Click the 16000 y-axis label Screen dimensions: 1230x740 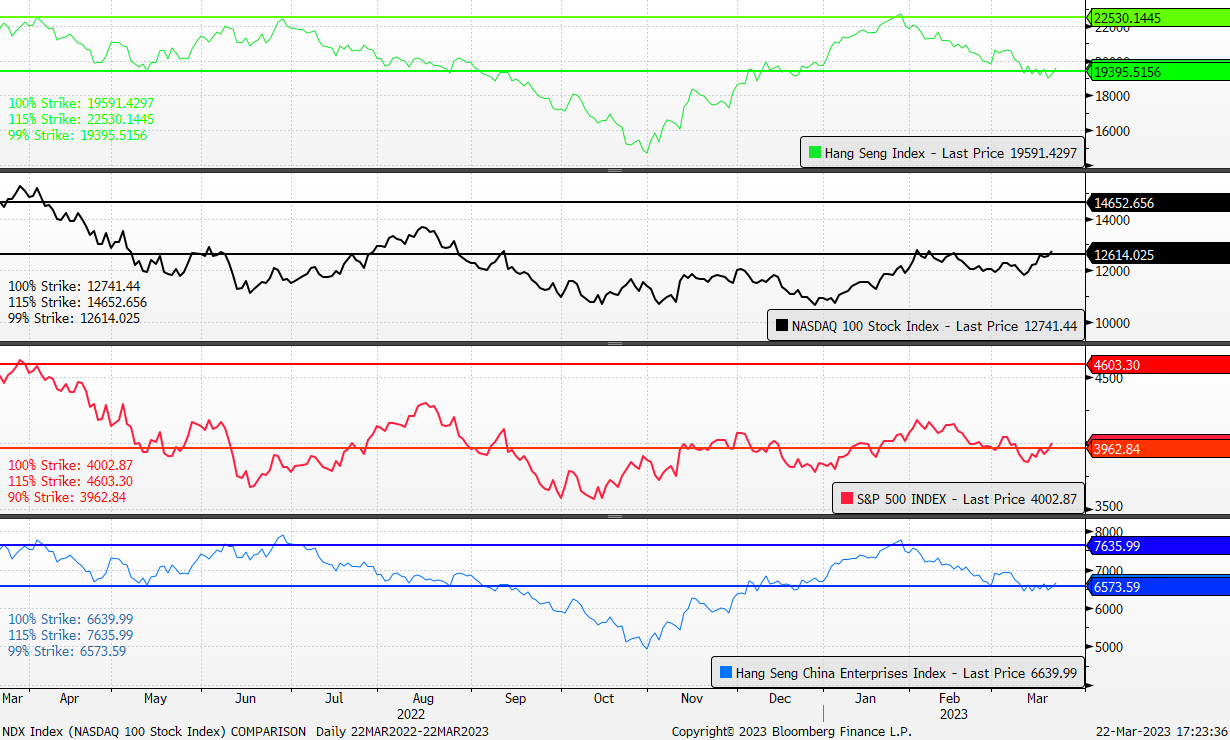1112,131
